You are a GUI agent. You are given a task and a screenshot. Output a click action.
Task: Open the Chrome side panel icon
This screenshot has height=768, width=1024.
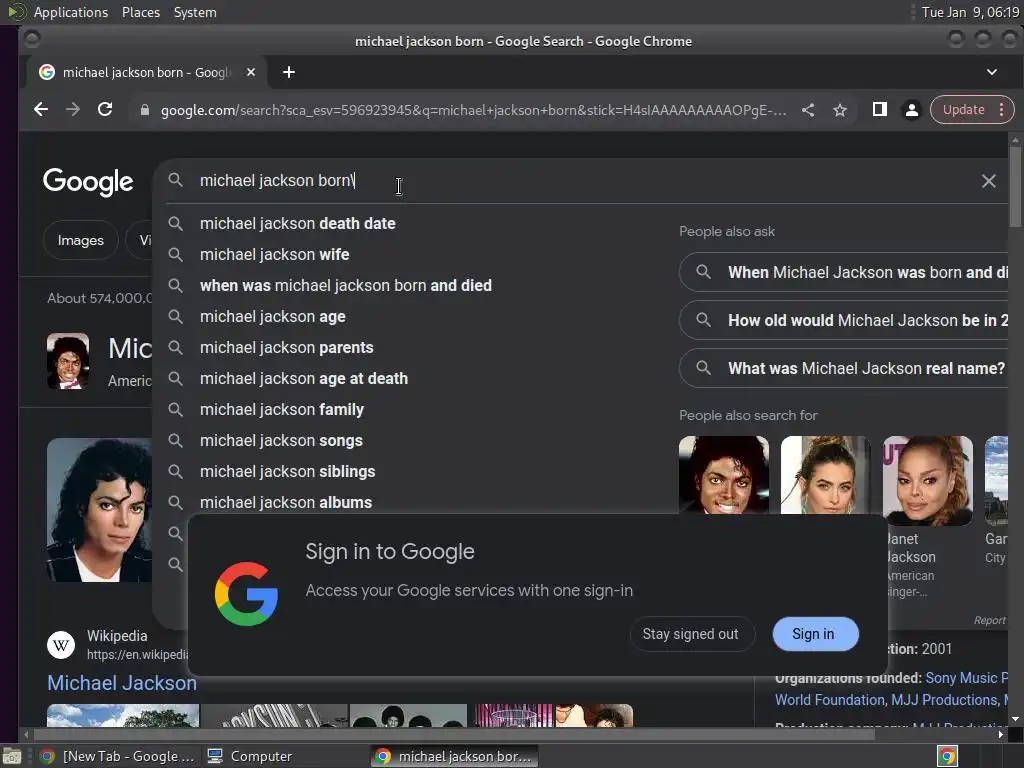(880, 110)
